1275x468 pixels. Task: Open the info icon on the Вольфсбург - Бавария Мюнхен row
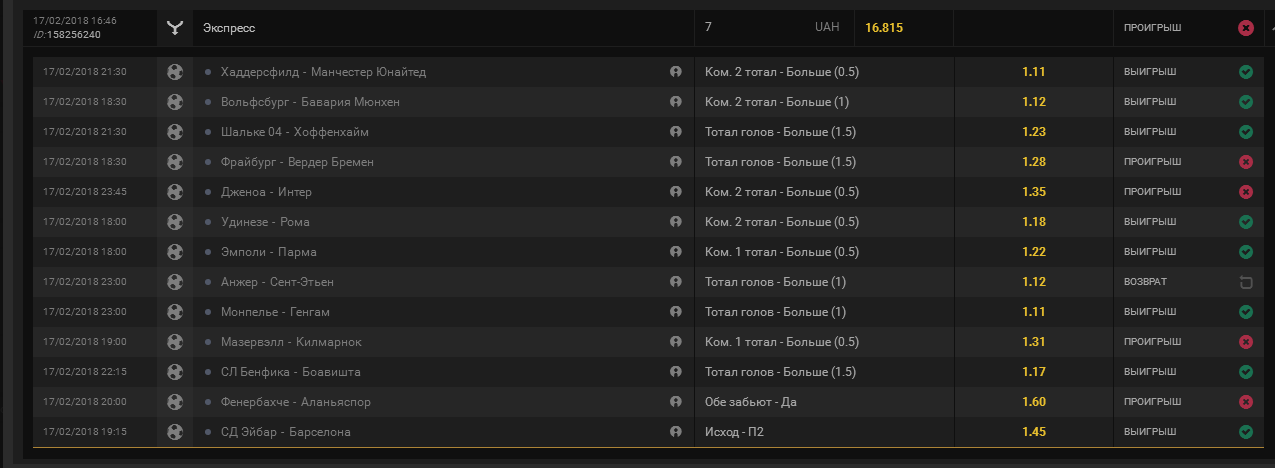point(676,102)
